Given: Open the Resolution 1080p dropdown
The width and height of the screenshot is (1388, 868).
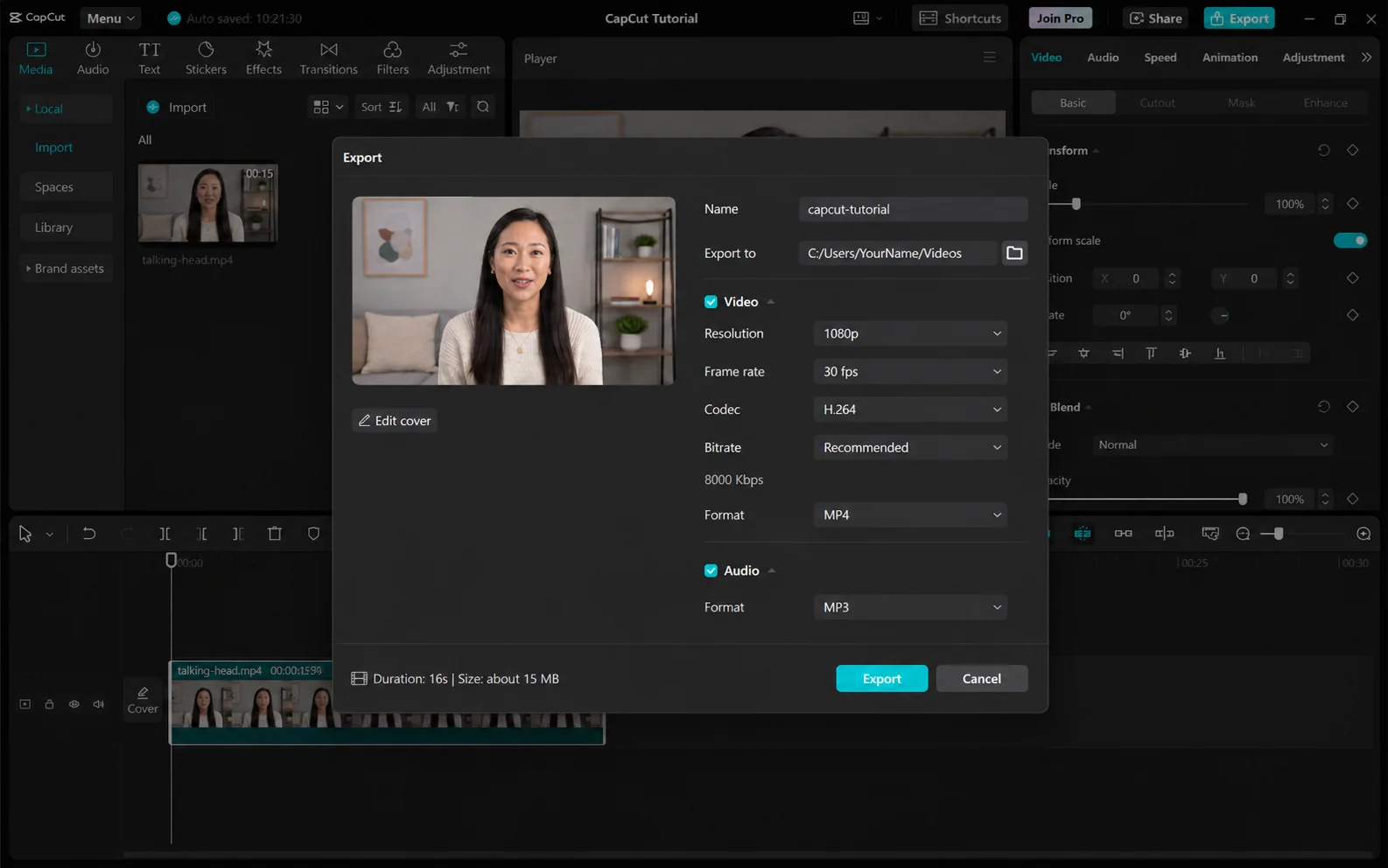Looking at the screenshot, I should coord(910,333).
